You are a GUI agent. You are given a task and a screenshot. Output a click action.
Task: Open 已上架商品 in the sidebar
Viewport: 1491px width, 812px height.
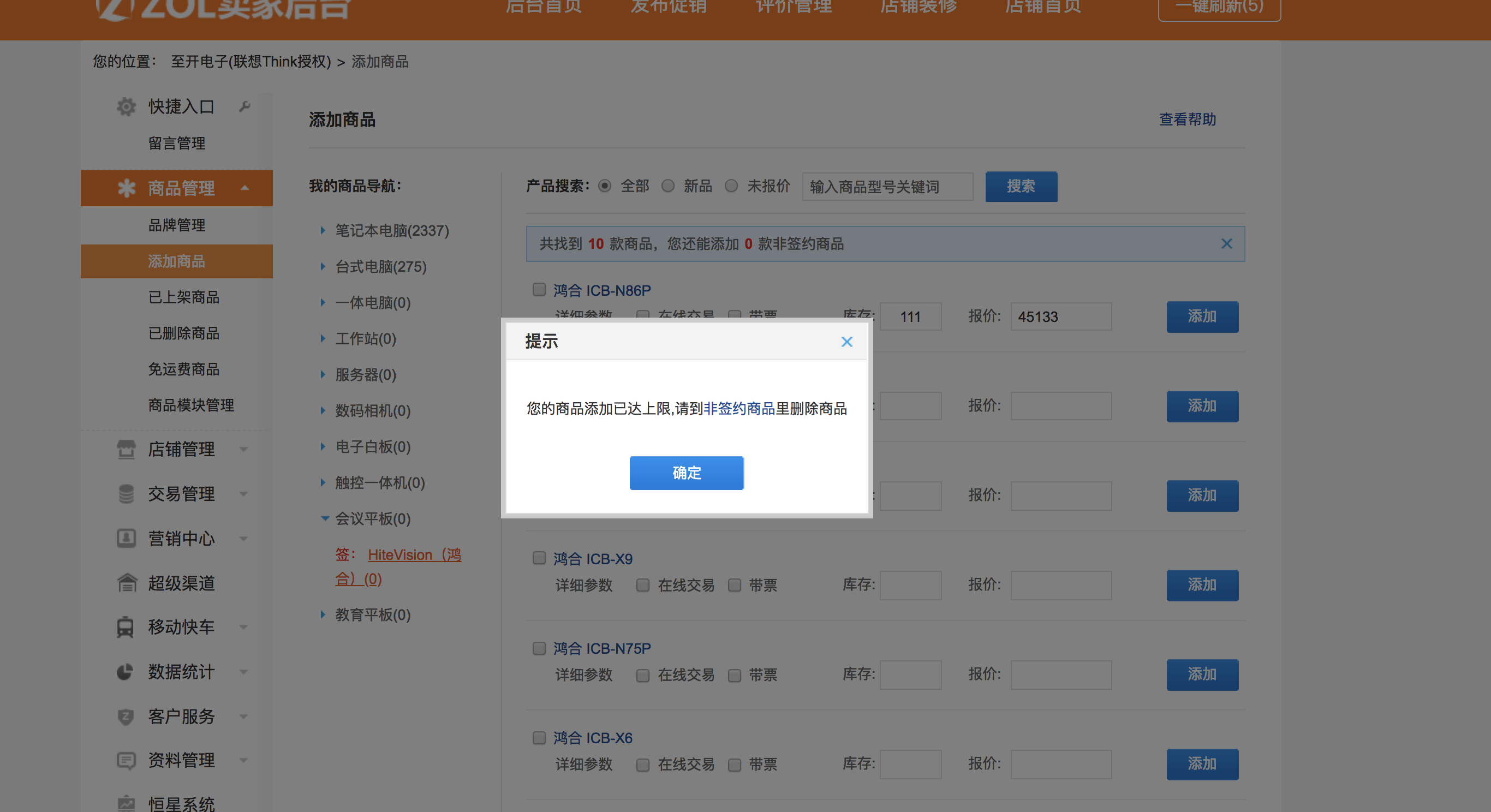pos(183,297)
